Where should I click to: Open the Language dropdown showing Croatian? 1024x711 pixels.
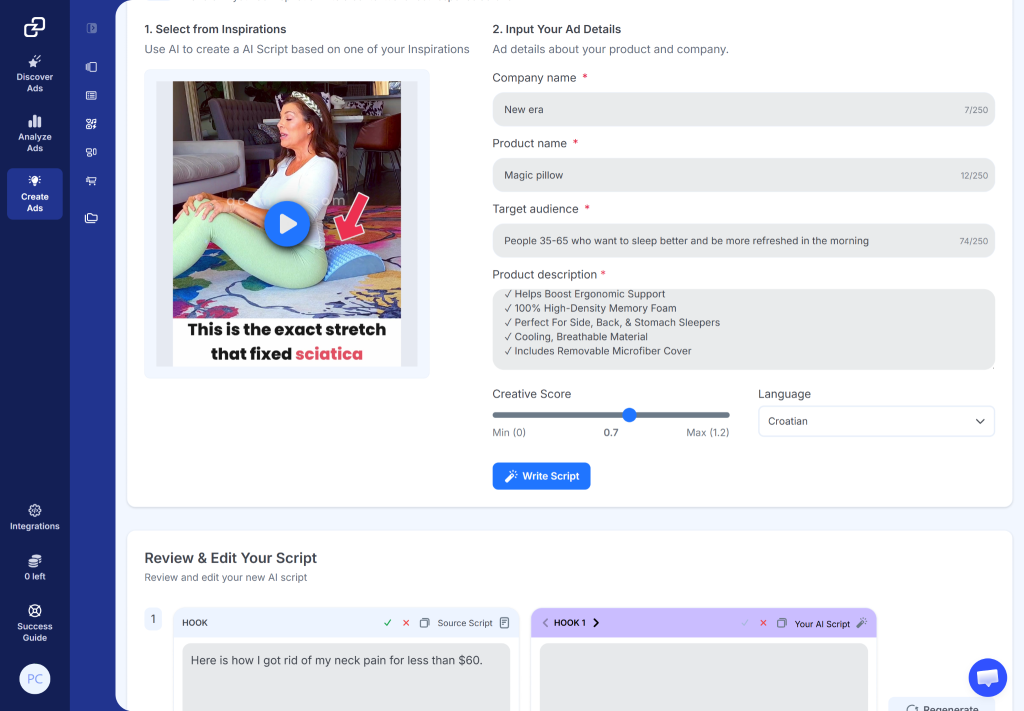876,421
